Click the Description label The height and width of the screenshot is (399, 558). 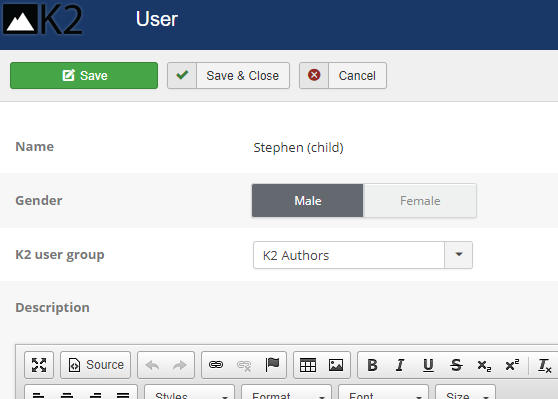point(52,308)
